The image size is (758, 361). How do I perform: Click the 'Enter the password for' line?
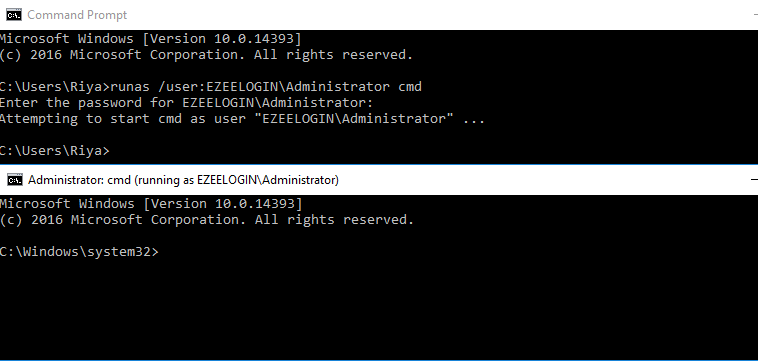187,102
